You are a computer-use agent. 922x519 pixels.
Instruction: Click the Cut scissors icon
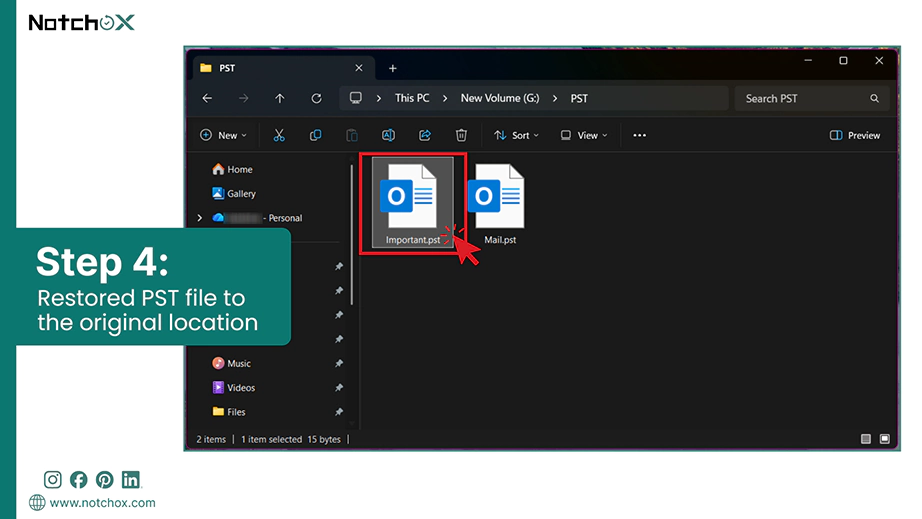(x=279, y=135)
